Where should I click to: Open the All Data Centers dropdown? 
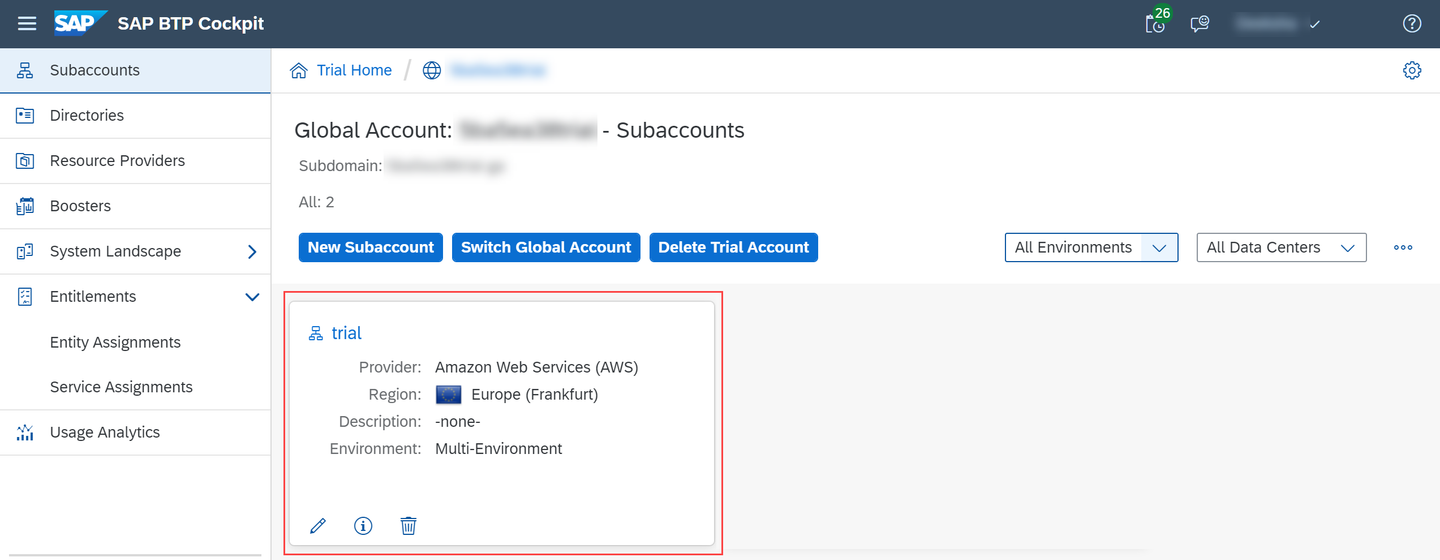pos(1281,247)
